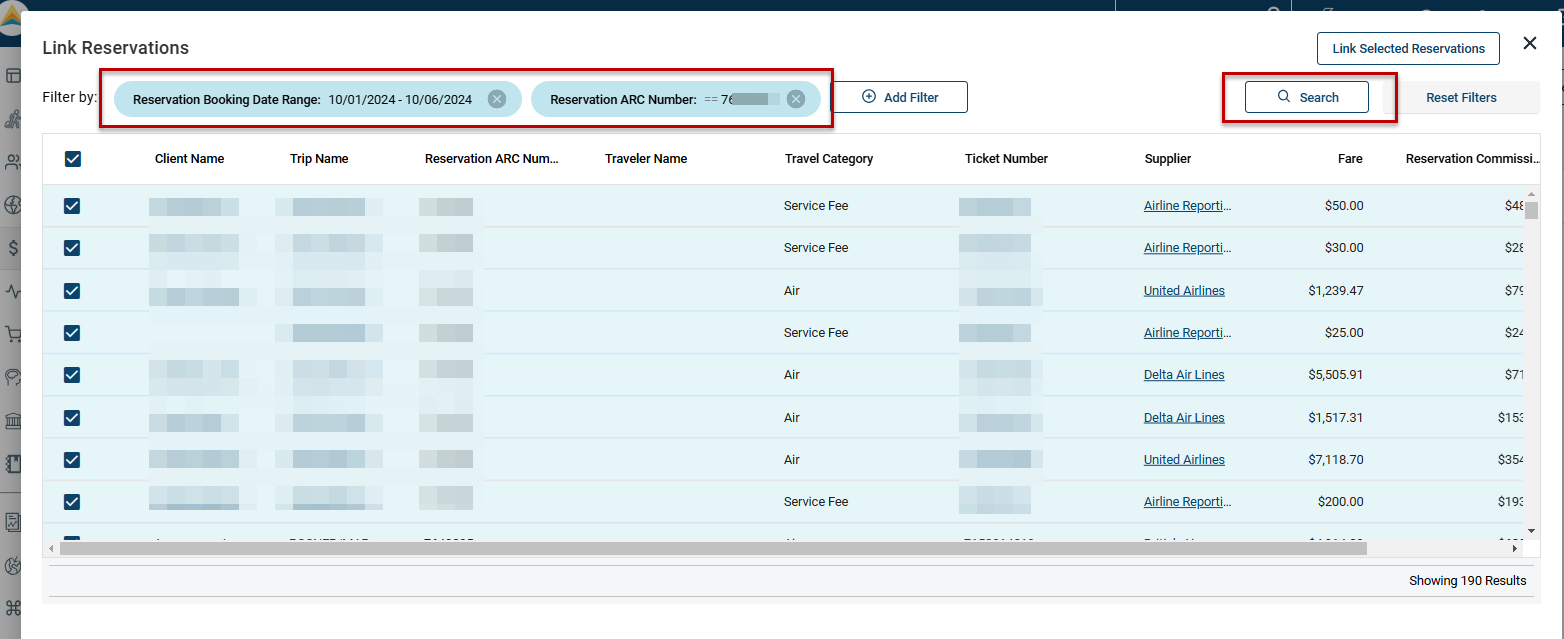Click the support headset icon in the sidebar

point(13,377)
